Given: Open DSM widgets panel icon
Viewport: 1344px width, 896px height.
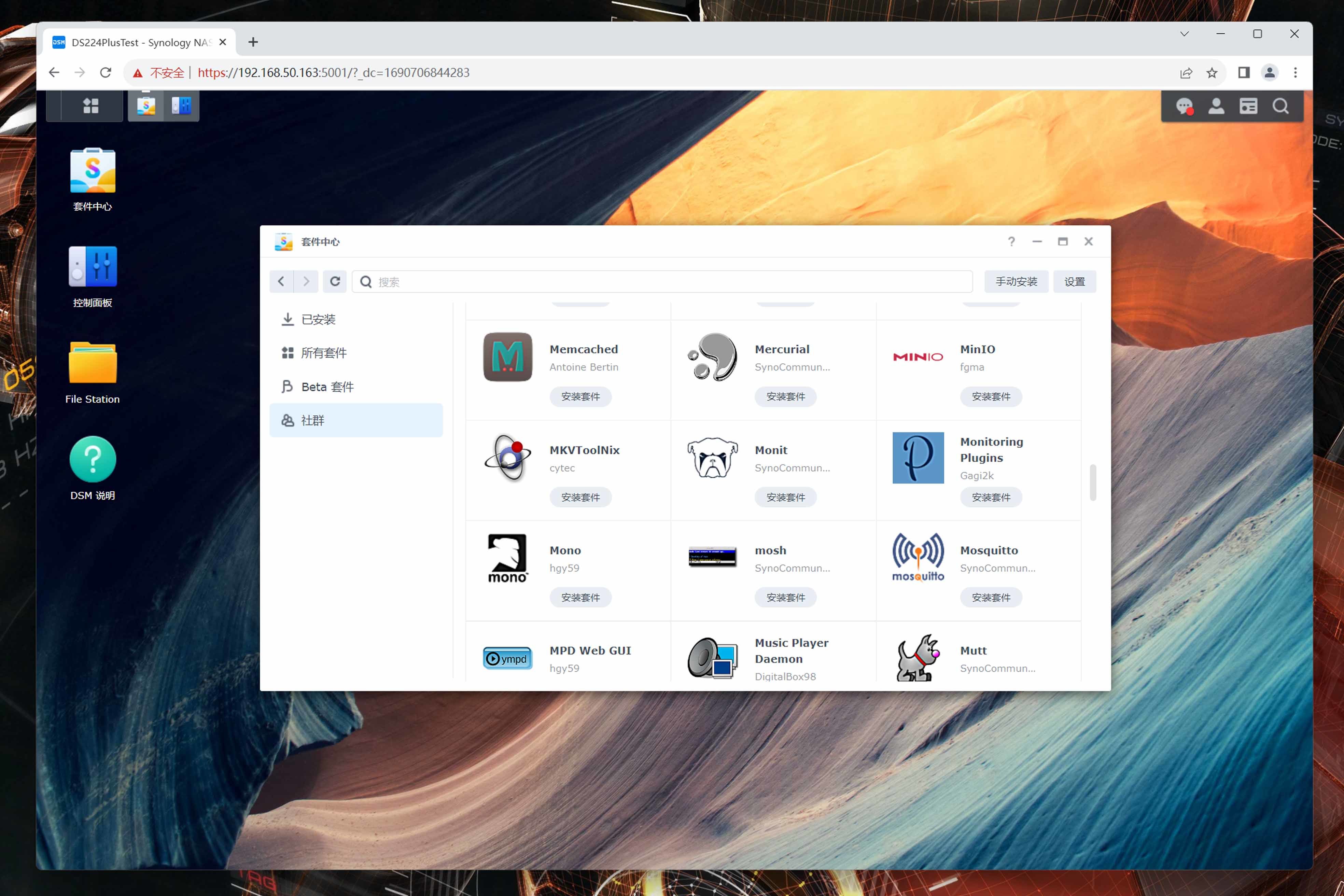Looking at the screenshot, I should 1248,106.
